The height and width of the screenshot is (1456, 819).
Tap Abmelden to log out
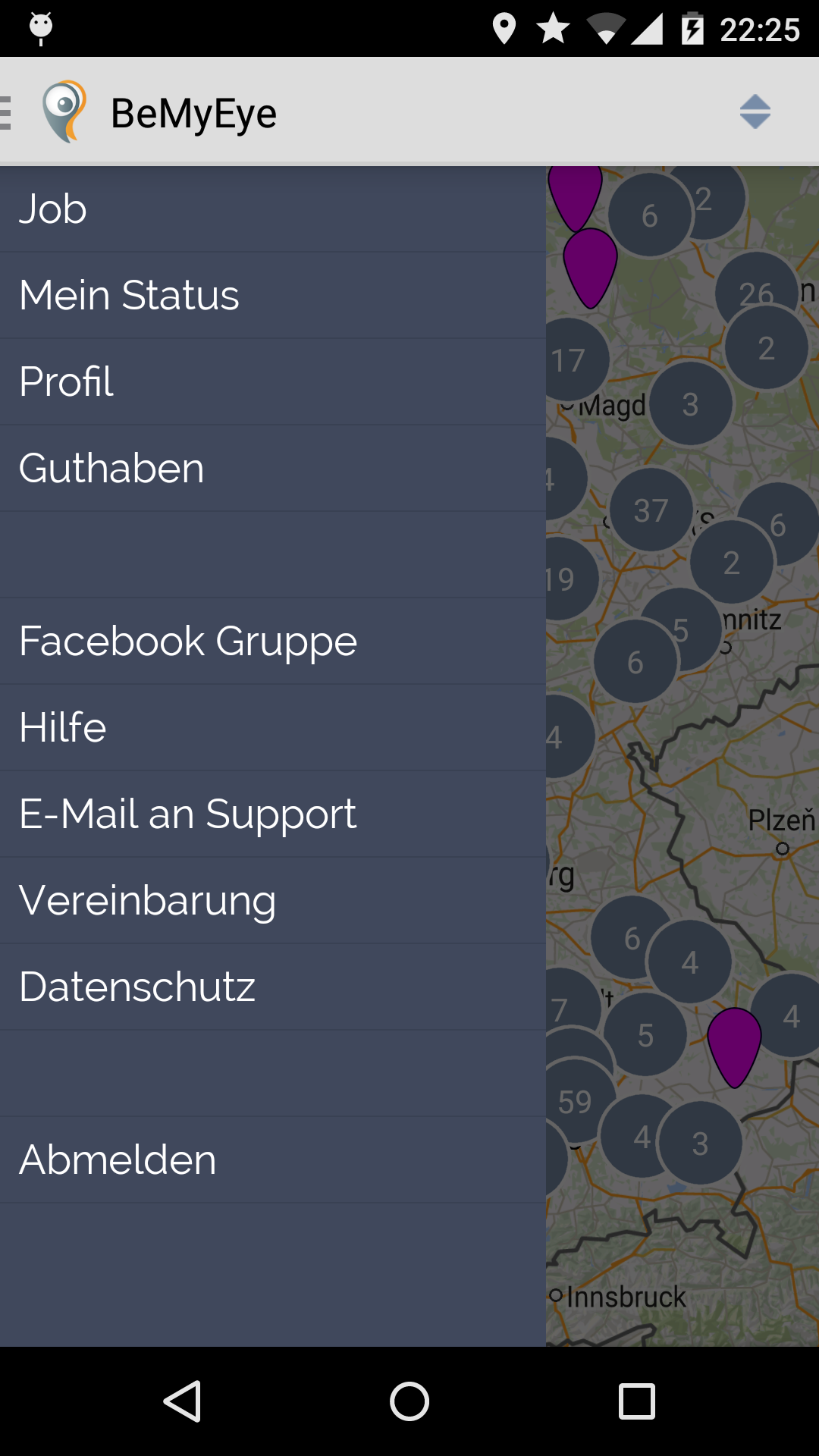(x=273, y=1160)
